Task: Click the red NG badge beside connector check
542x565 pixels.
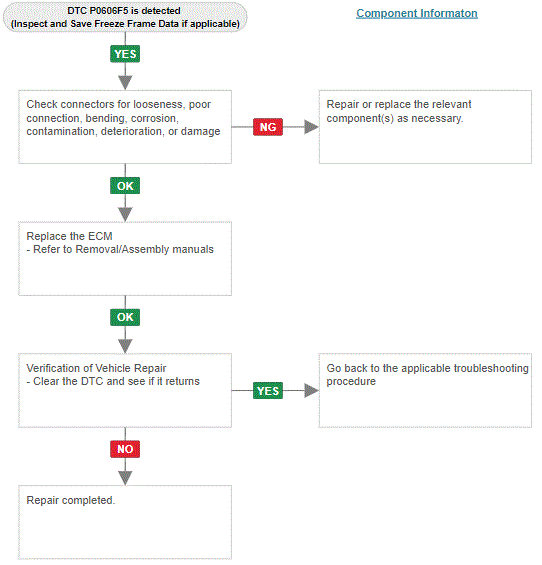Action: click(268, 127)
